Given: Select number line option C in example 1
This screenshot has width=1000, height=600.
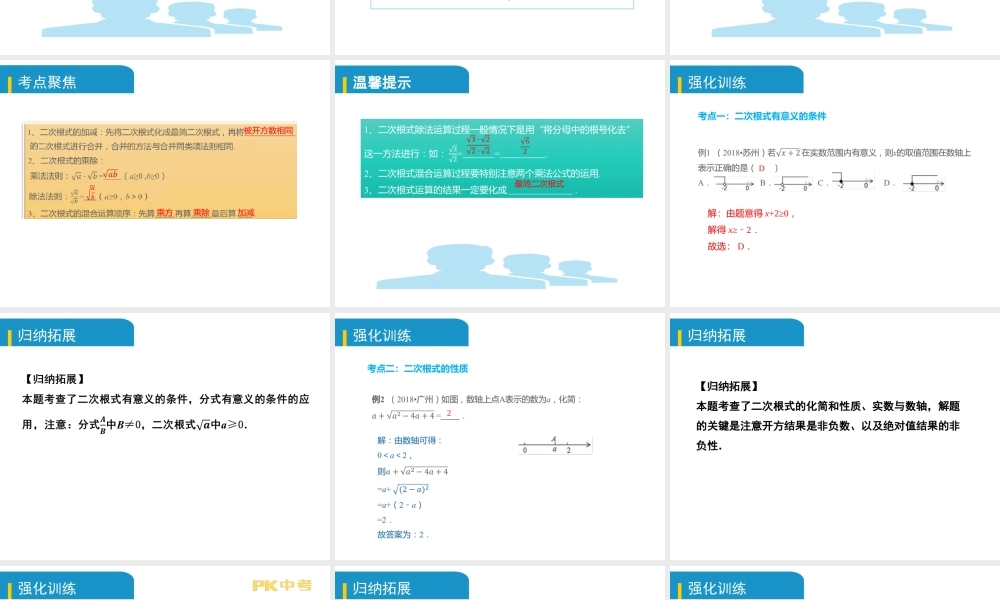Looking at the screenshot, I should pyautogui.click(x=853, y=183).
